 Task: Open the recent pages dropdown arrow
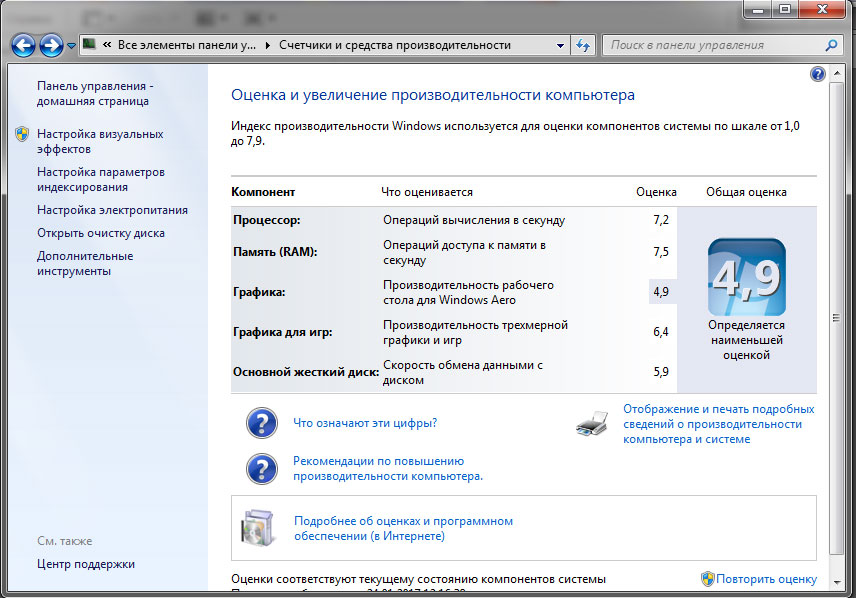pyautogui.click(x=72, y=46)
